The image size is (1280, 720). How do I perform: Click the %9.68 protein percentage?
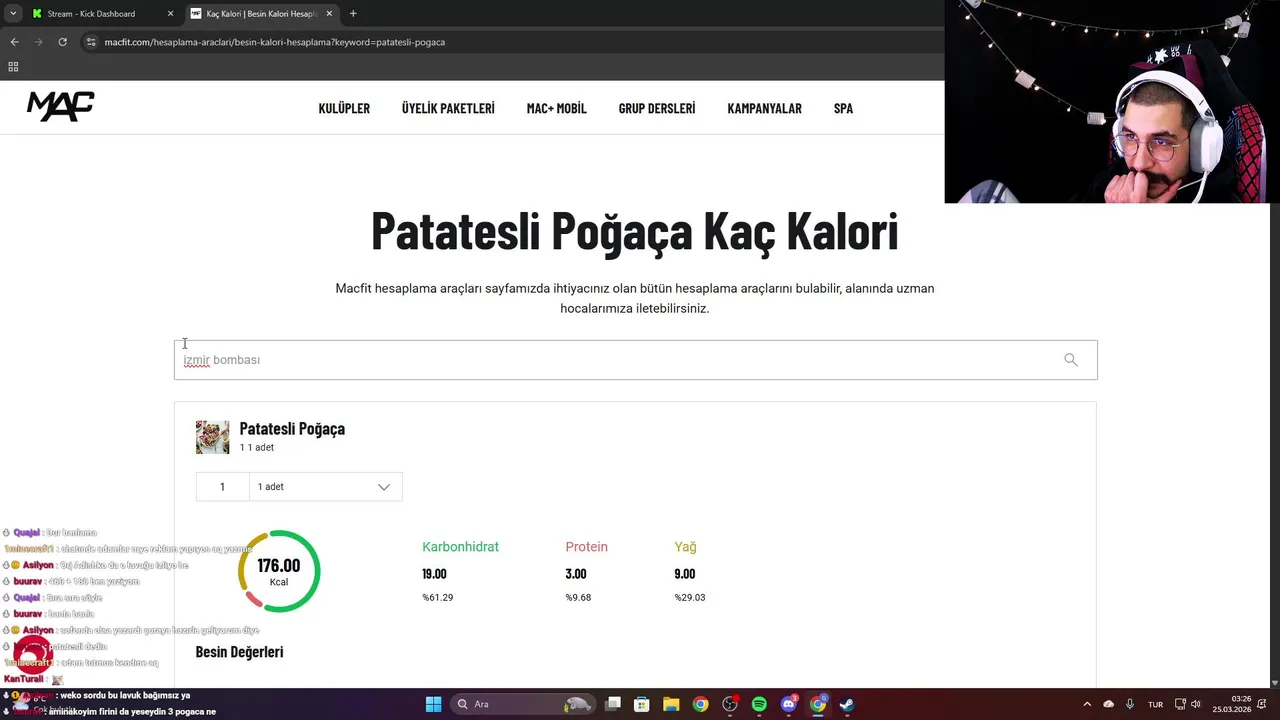(578, 597)
